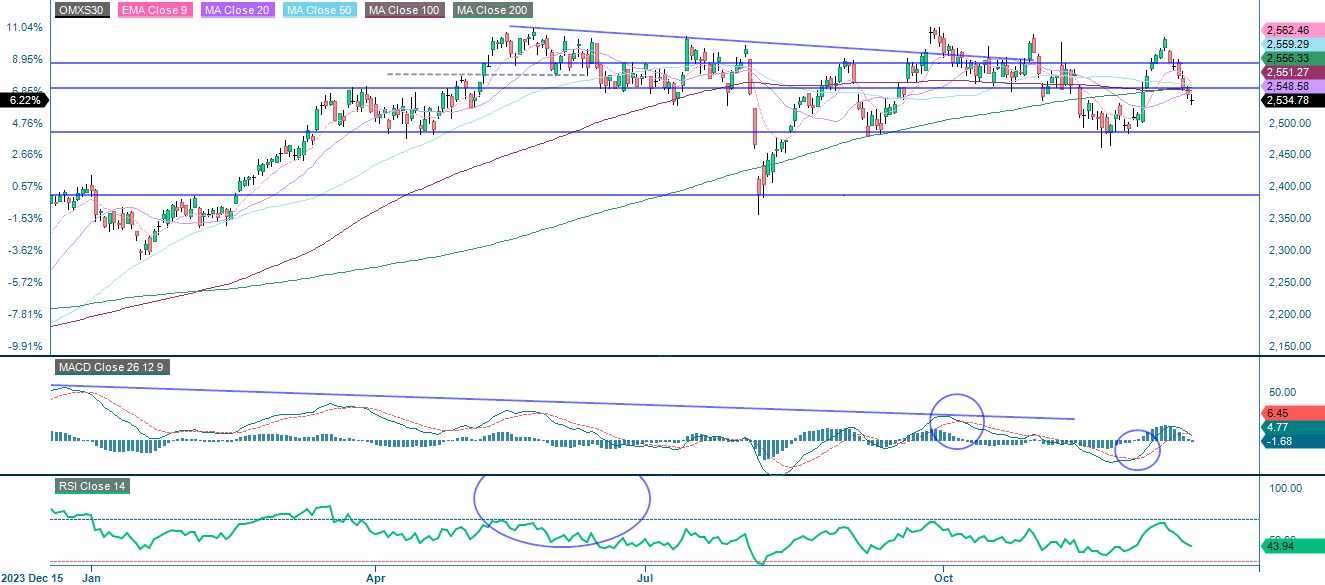Image resolution: width=1325 pixels, height=585 pixels.
Task: Hide the EMA Close 9 line
Action: tap(154, 12)
